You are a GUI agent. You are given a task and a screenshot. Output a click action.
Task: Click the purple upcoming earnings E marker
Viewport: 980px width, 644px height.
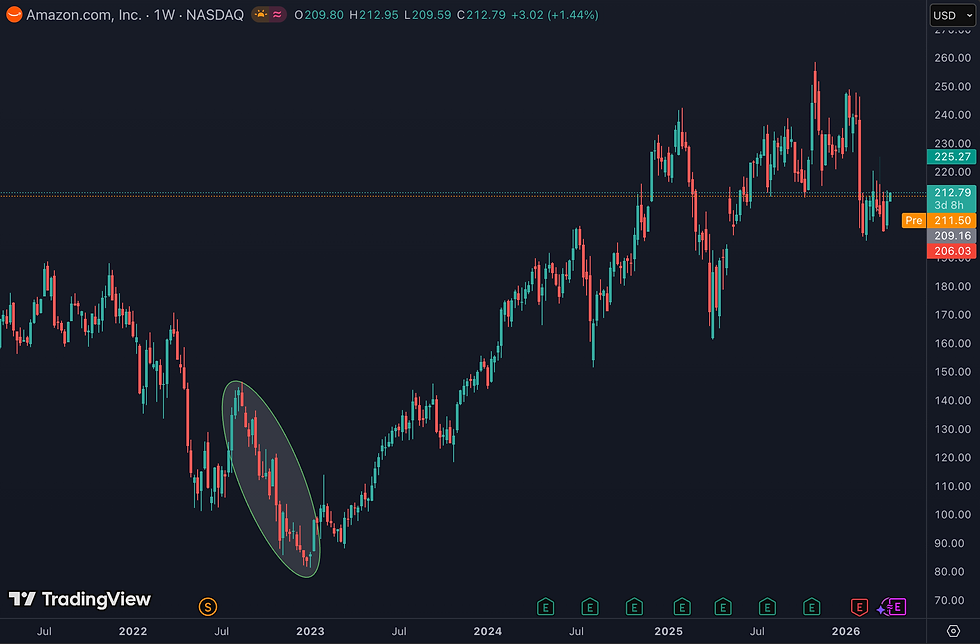897,606
